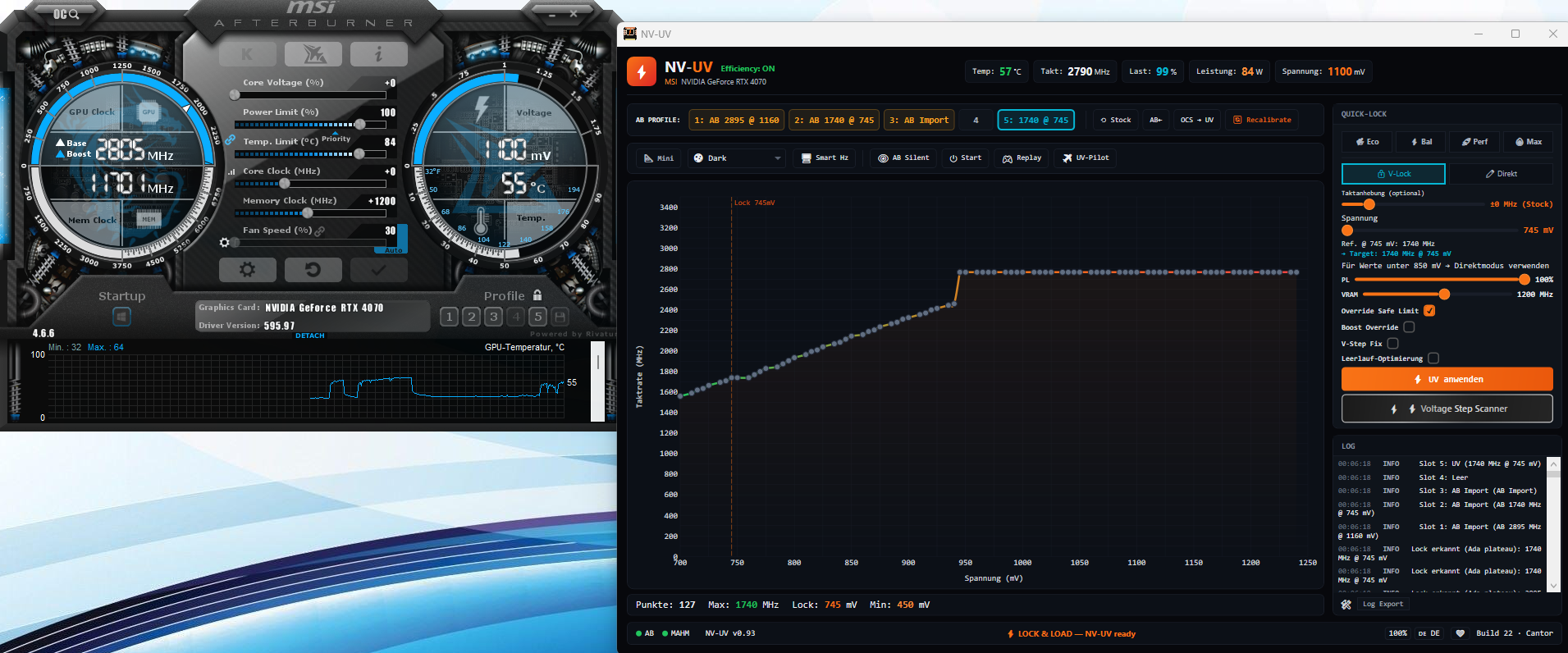Select AB profile 1: AB 2895 @ 1160
This screenshot has height=653, width=1568.
[737, 120]
